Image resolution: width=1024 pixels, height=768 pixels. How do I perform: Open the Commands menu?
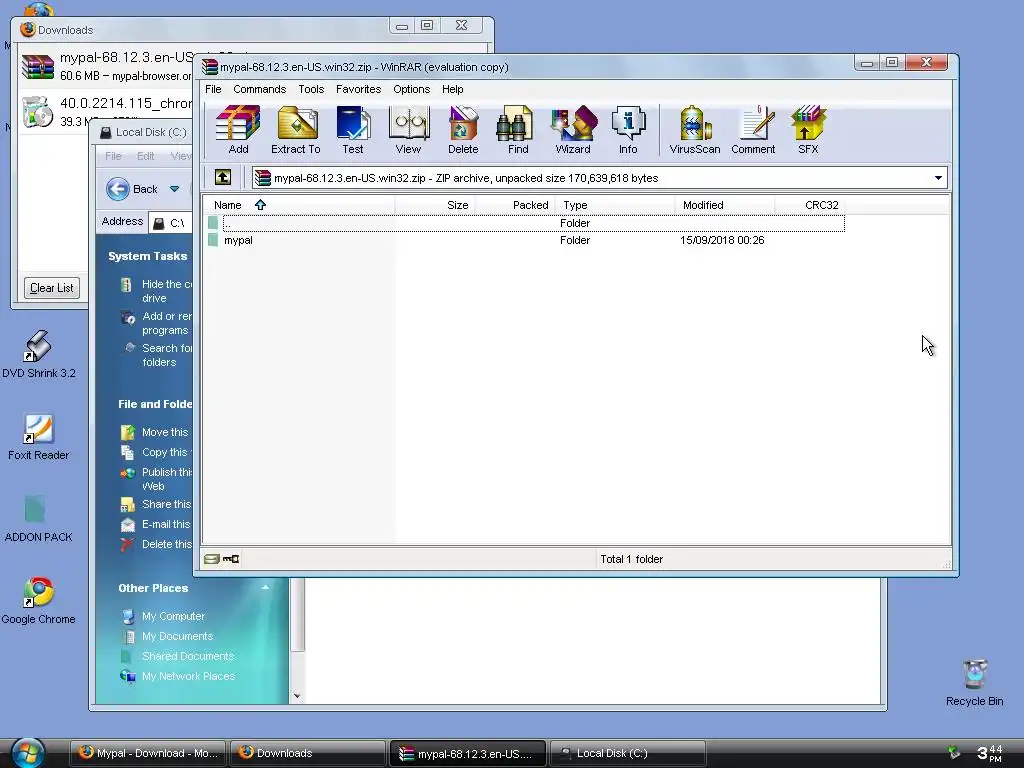pos(259,89)
